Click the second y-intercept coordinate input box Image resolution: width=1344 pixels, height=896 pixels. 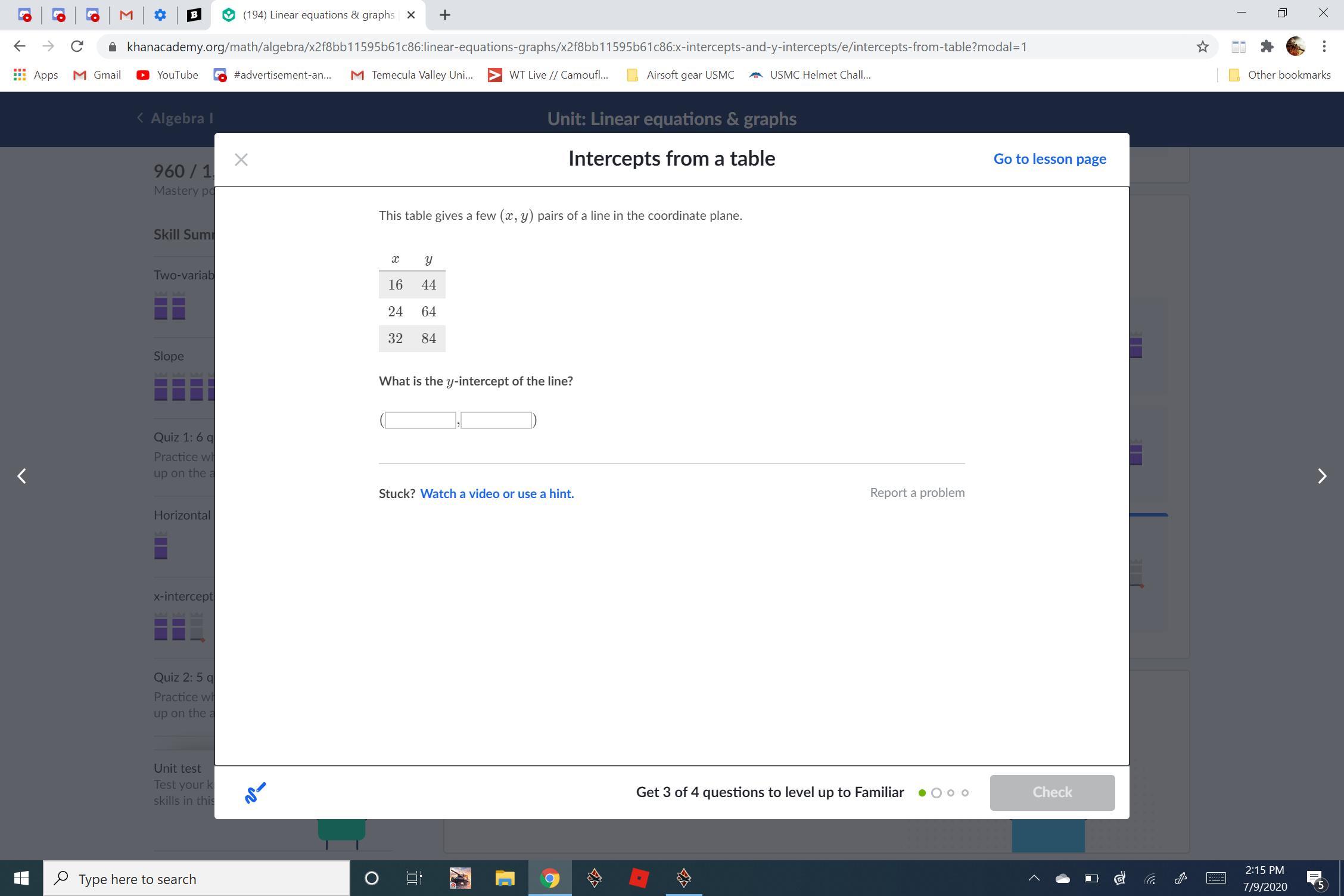[496, 420]
